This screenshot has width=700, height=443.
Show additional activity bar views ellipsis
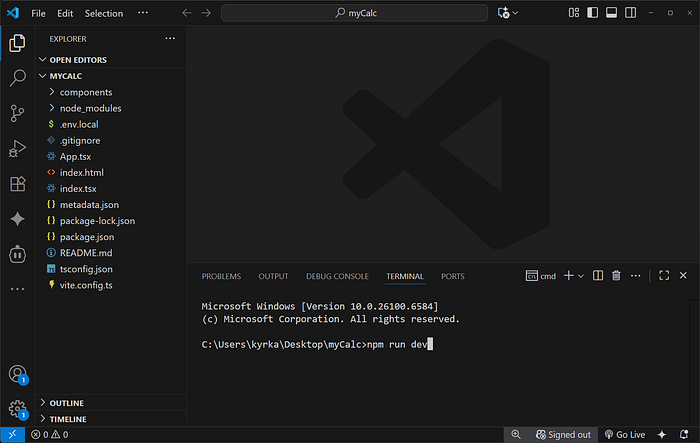[17, 289]
